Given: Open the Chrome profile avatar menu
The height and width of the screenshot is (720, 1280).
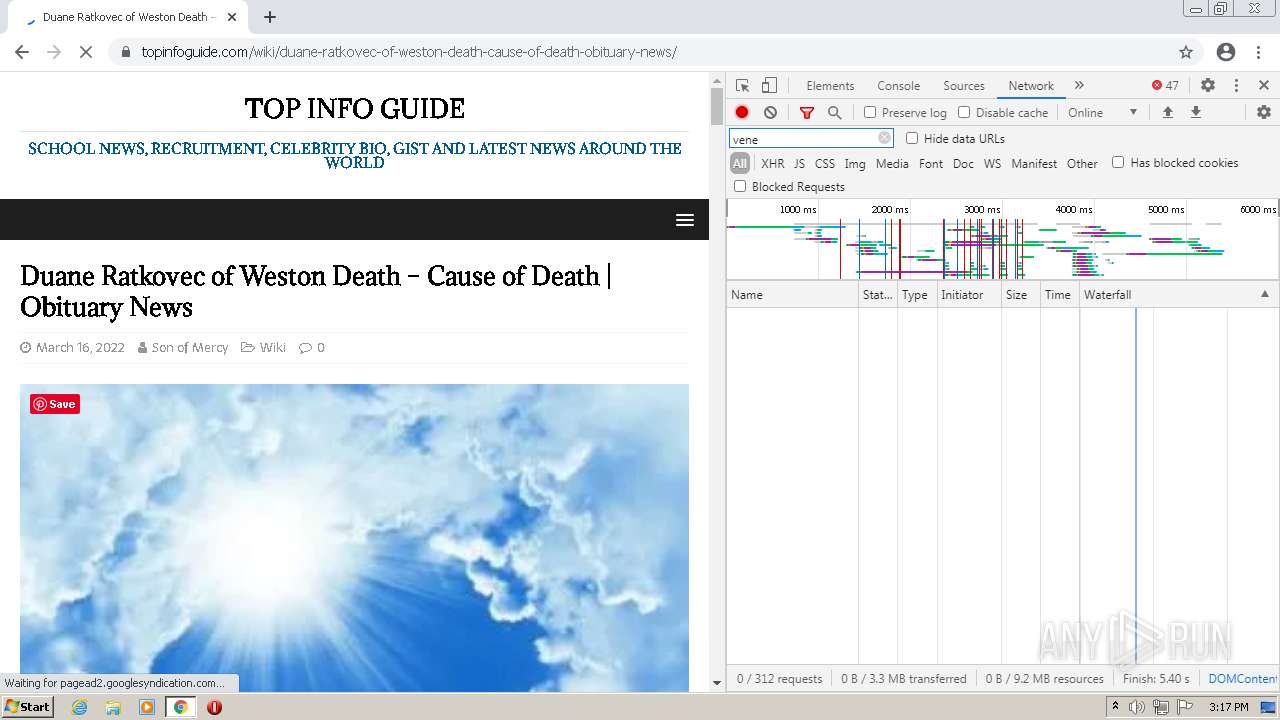Looking at the screenshot, I should [1226, 52].
